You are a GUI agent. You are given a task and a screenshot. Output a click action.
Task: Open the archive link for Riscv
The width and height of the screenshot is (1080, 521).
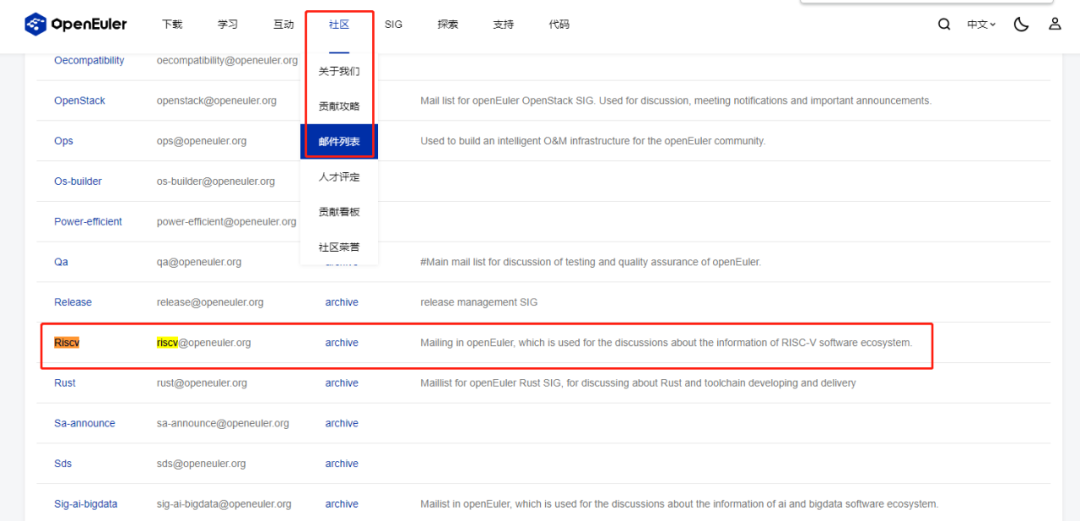pyautogui.click(x=341, y=342)
